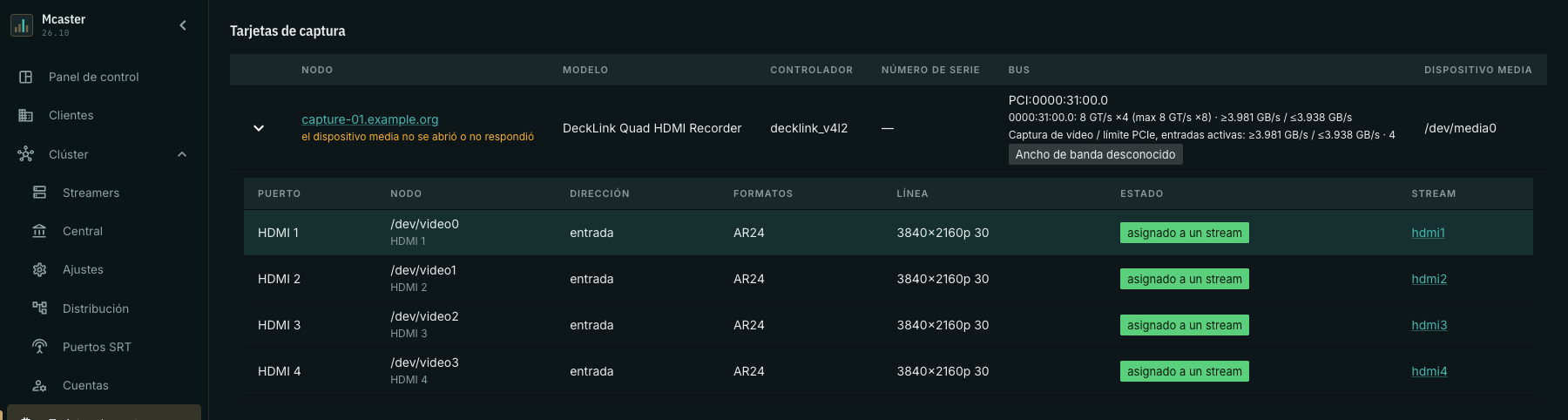The height and width of the screenshot is (420, 1568).
Task: Click 'asignado a un stream' badge for HDMI 4
Action: 1185,371
